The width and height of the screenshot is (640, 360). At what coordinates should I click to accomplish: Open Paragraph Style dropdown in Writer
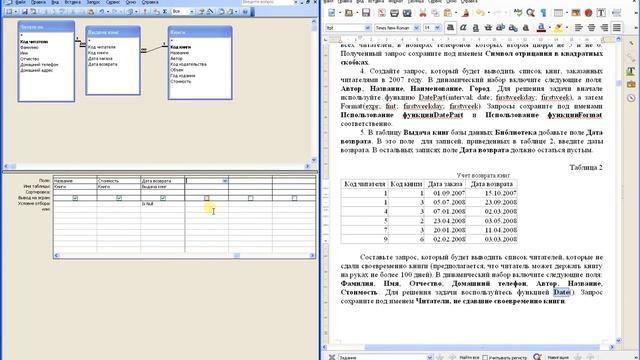[368, 28]
